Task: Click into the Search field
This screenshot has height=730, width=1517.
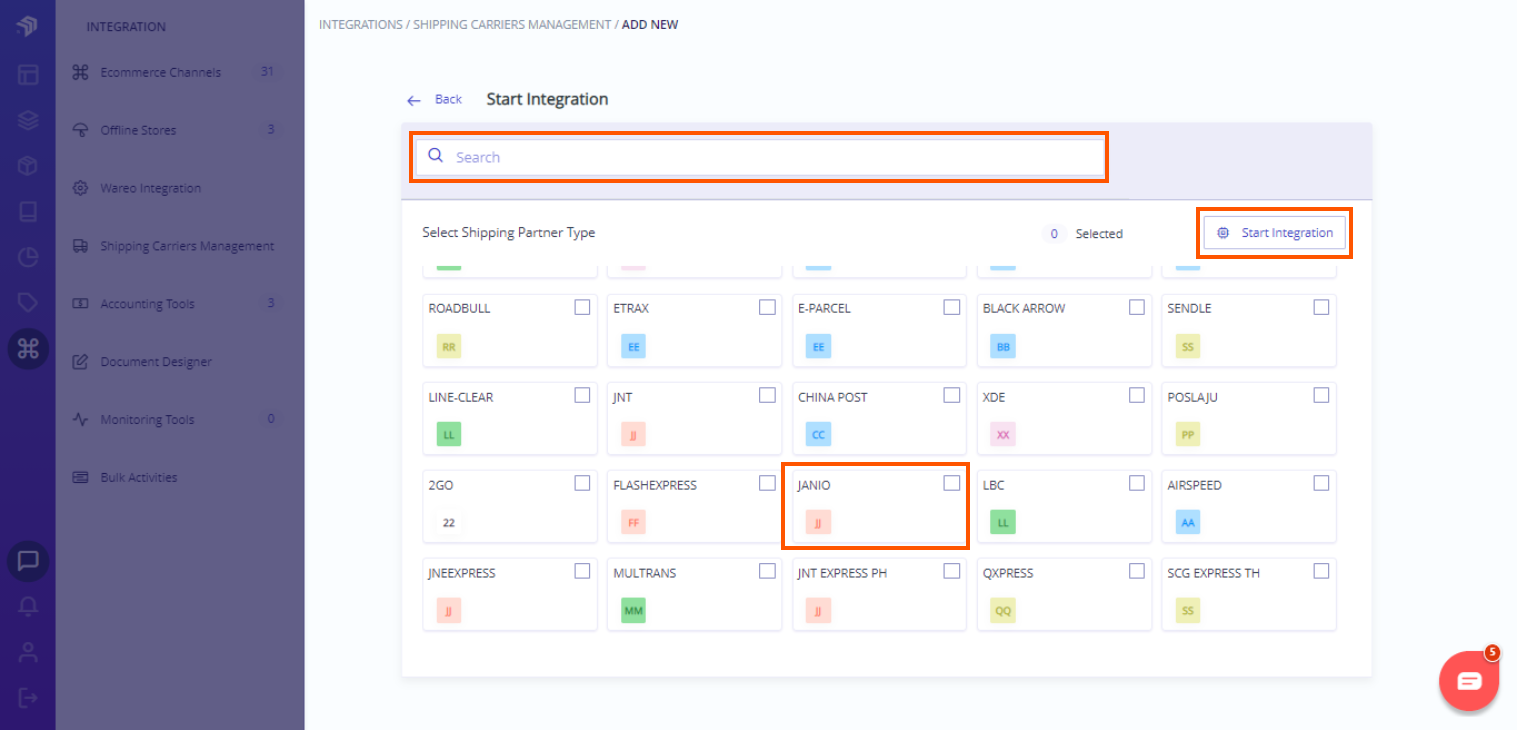Action: (x=760, y=157)
